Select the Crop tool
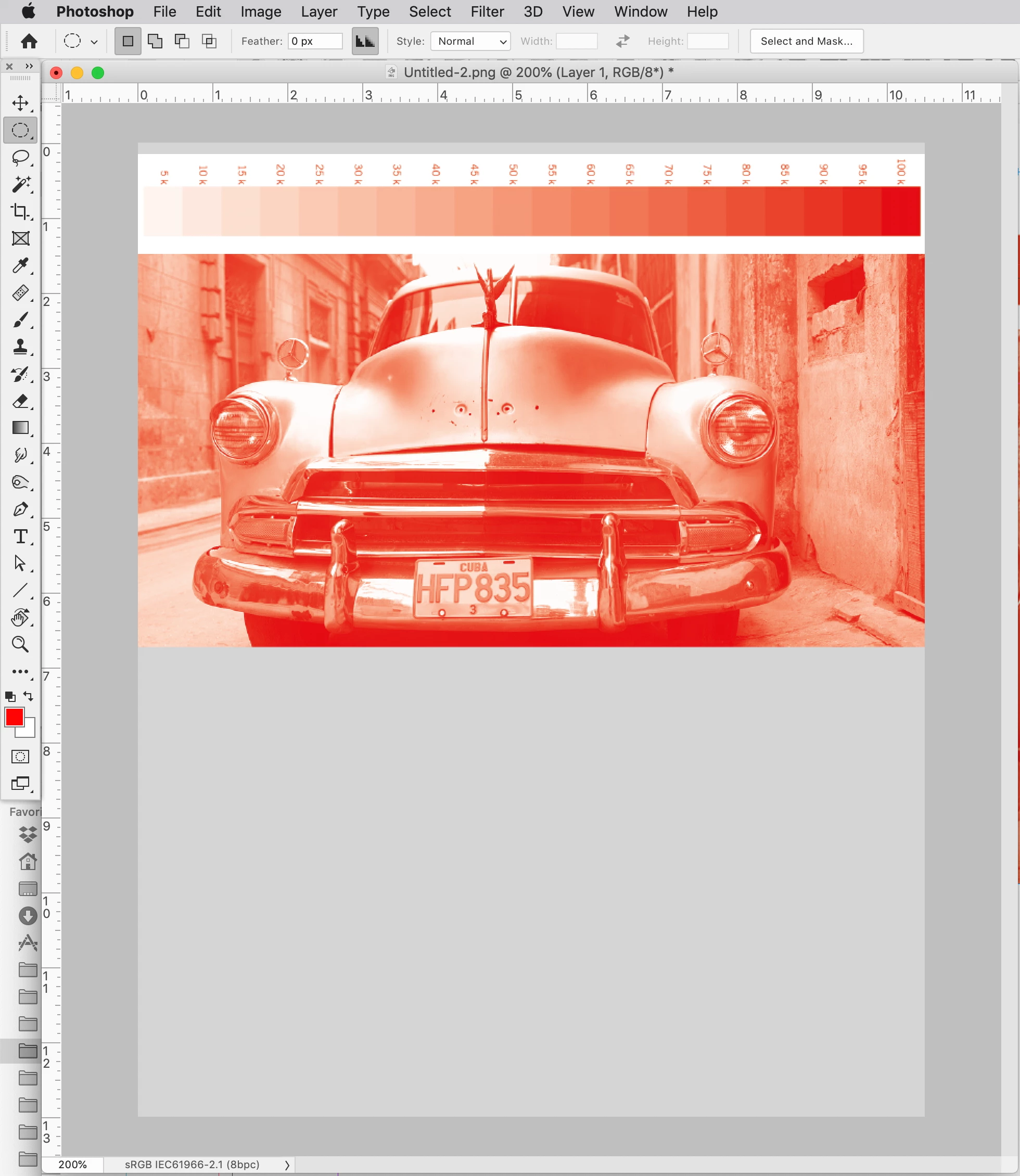 20,212
